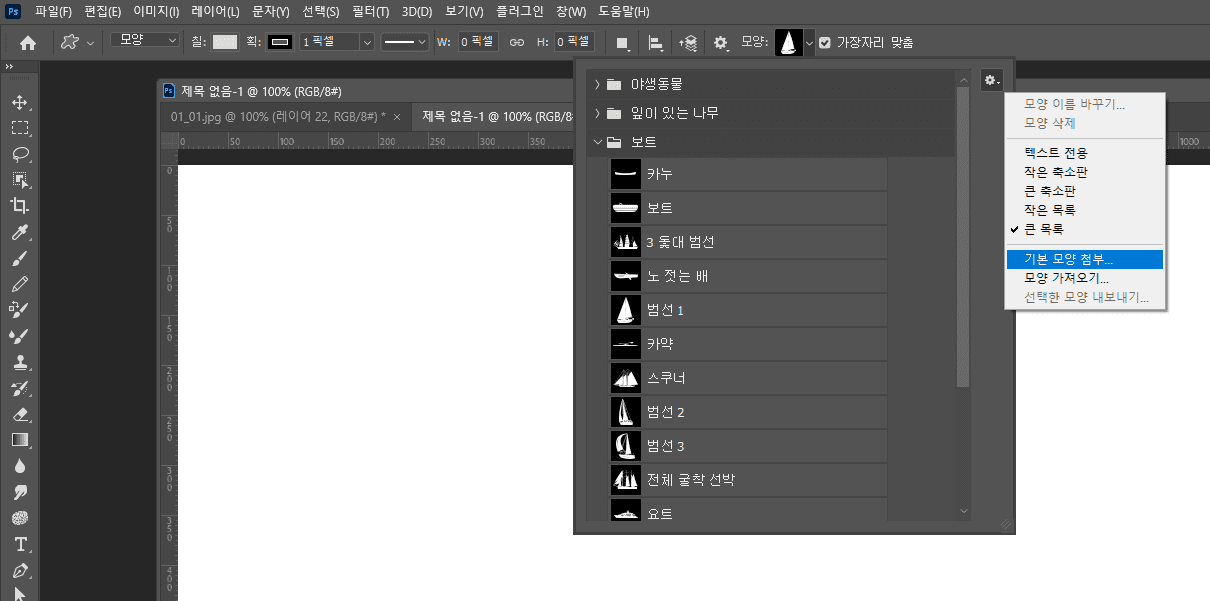Viewport: 1210px width, 601px height.
Task: Select the Eraser tool
Action: 20,414
